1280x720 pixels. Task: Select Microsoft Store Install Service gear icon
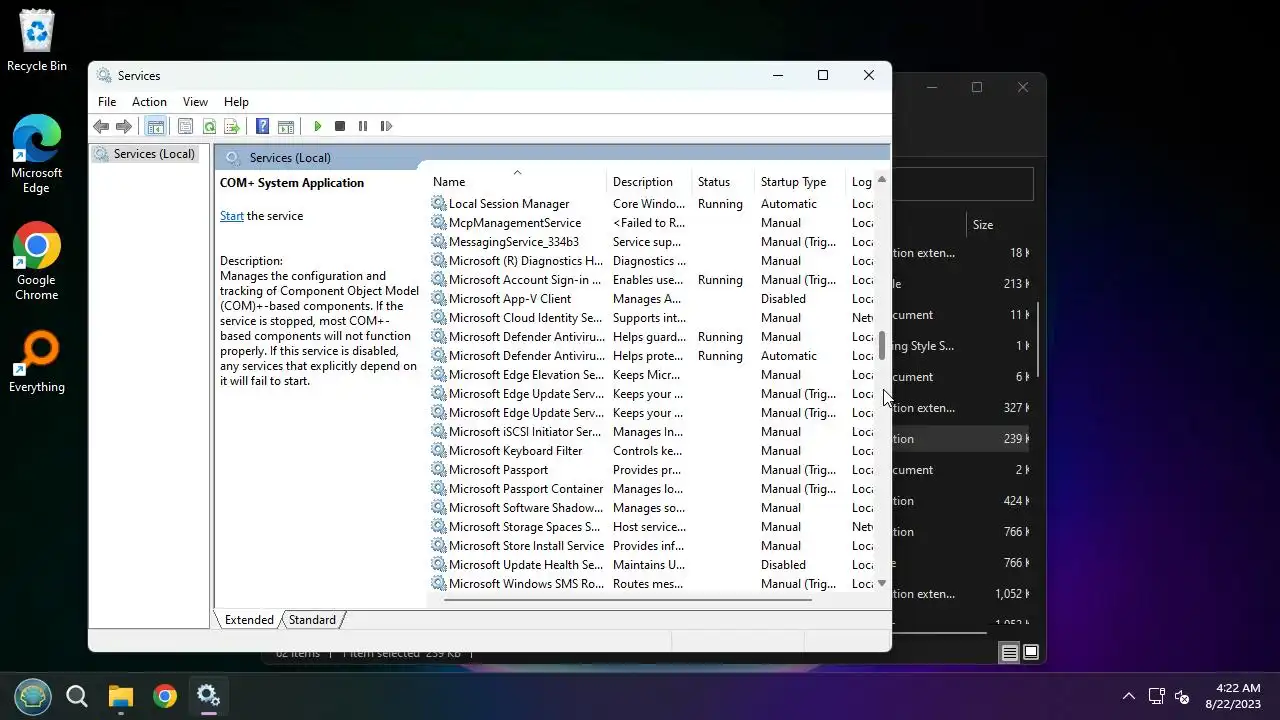coord(438,546)
